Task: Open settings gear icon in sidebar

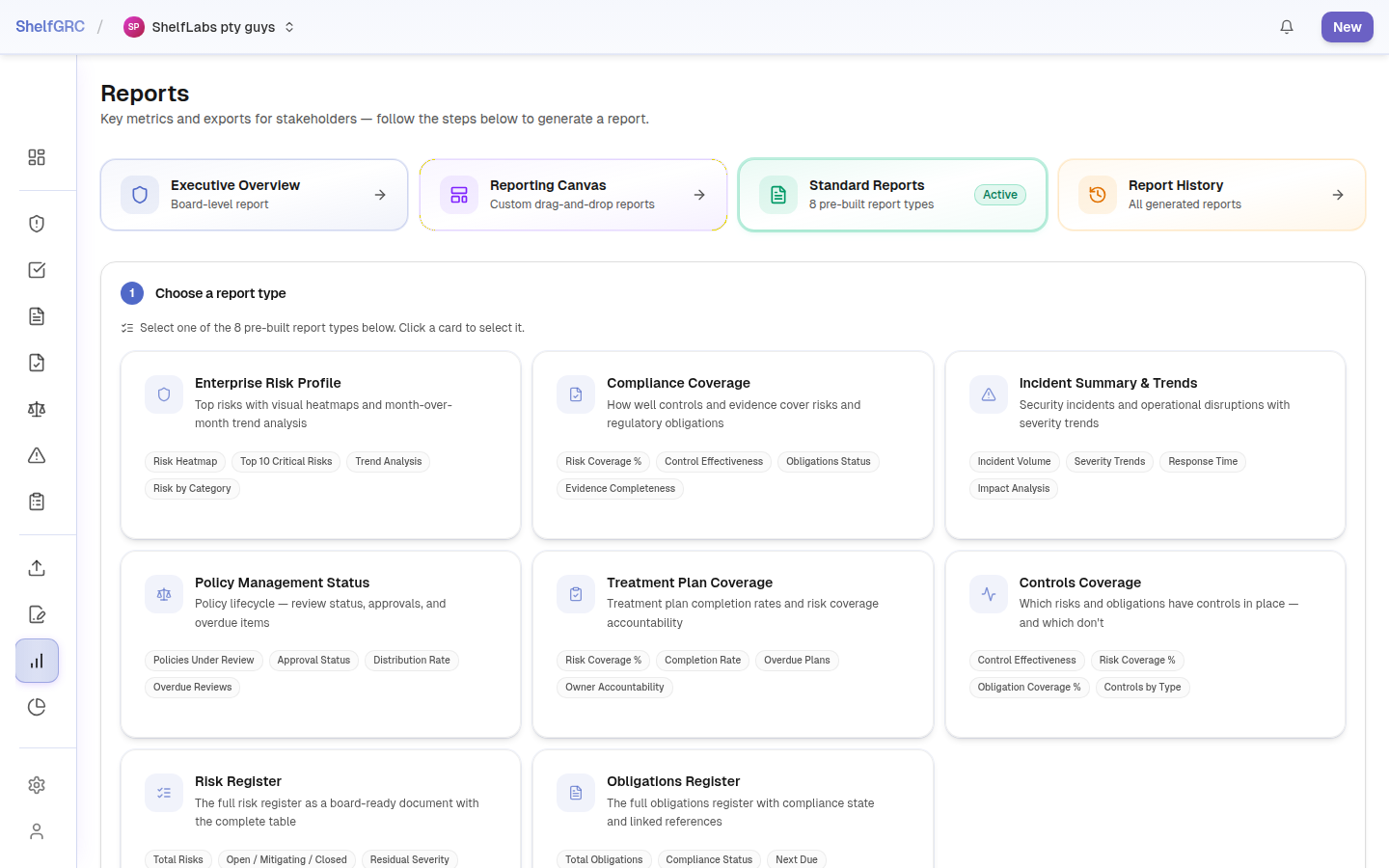Action: pos(37,785)
